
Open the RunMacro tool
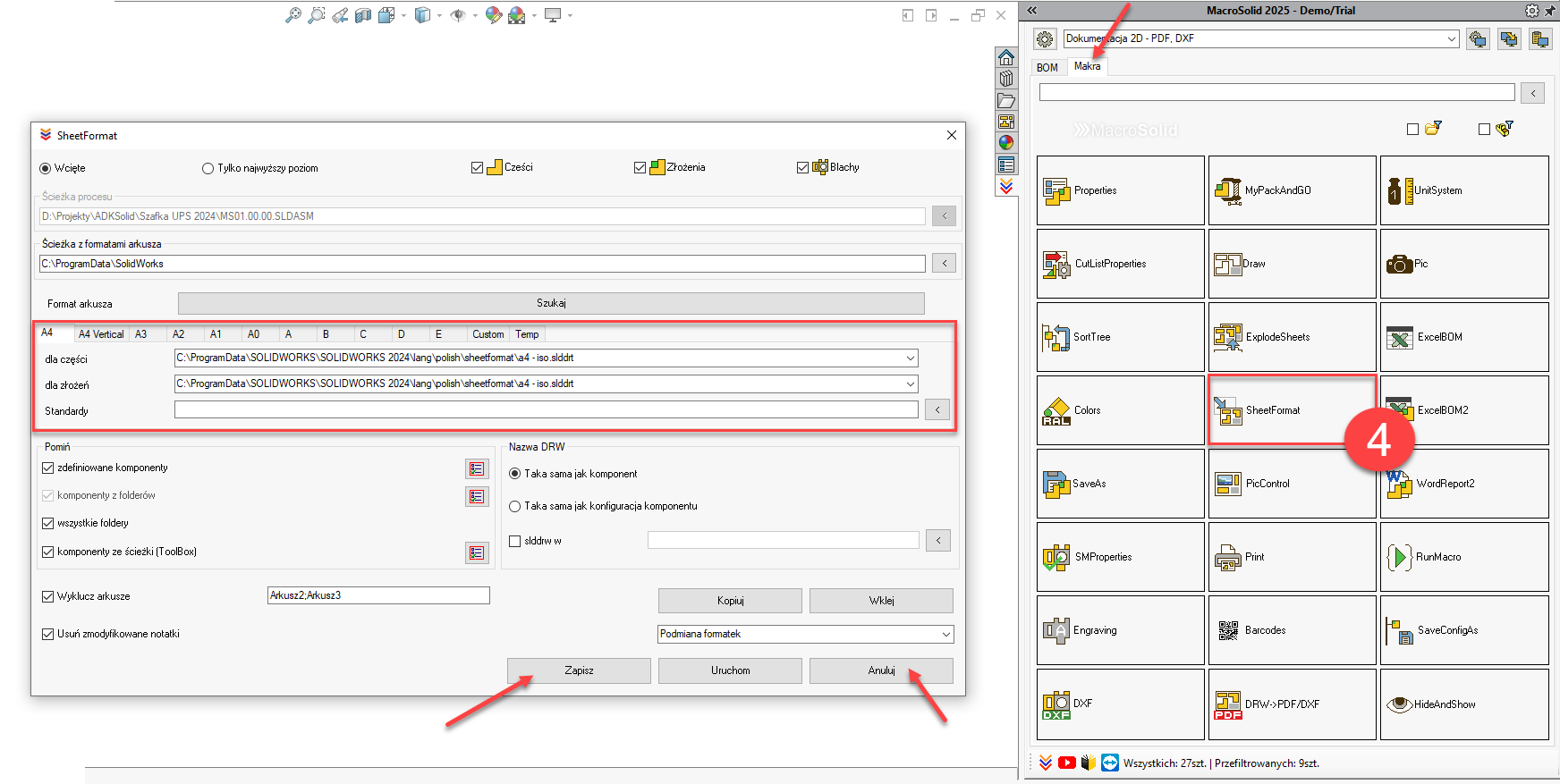[x=1463, y=557]
